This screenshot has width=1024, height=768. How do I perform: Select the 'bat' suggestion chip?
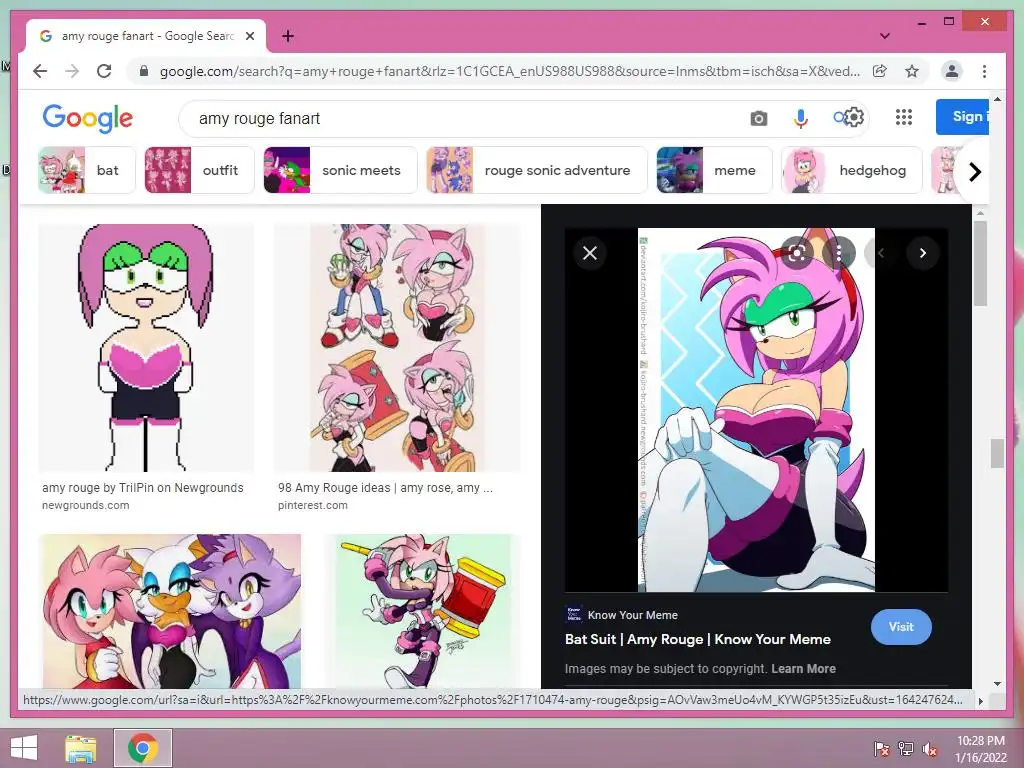point(86,170)
